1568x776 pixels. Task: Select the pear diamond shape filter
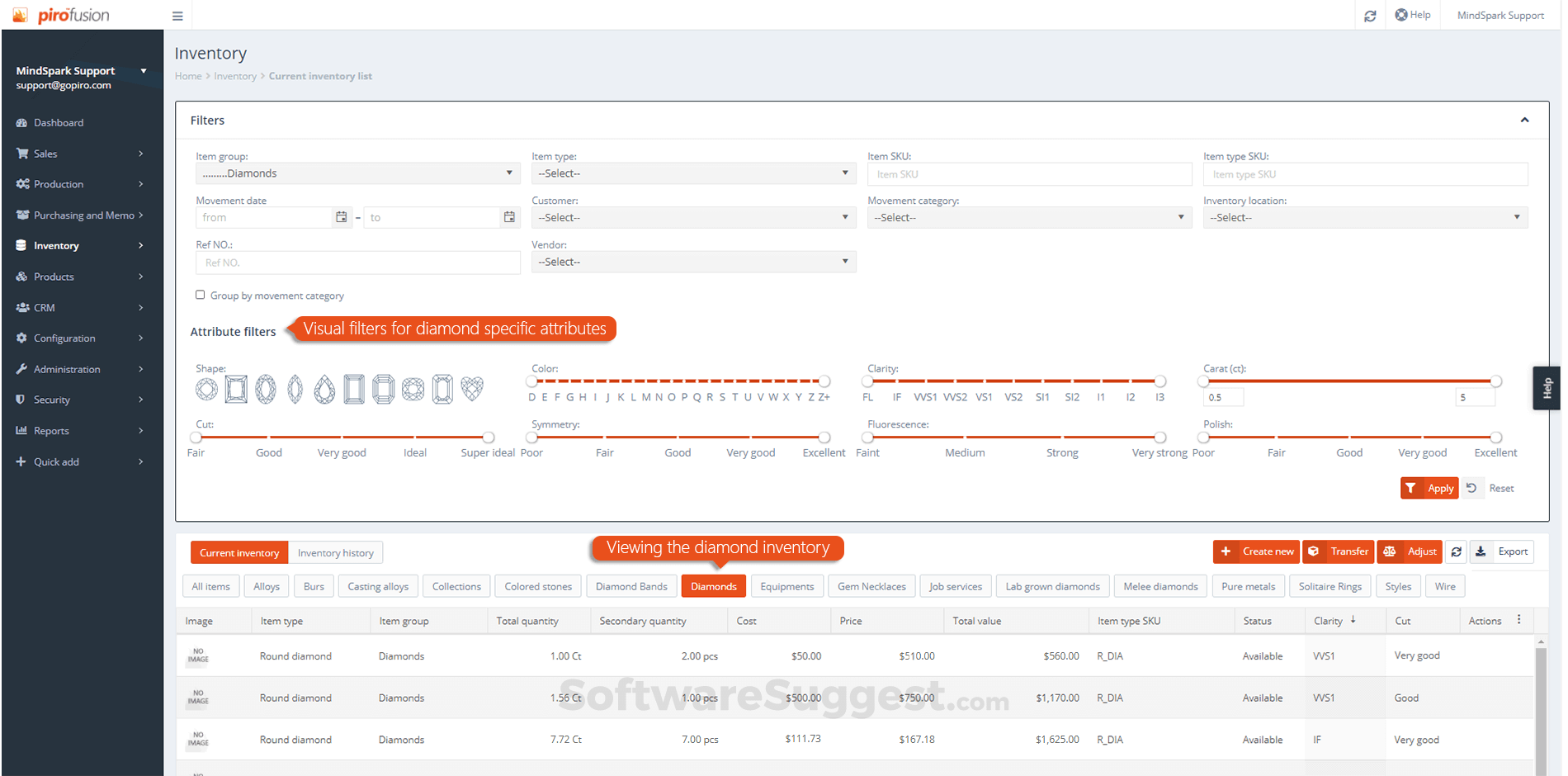[x=324, y=388]
